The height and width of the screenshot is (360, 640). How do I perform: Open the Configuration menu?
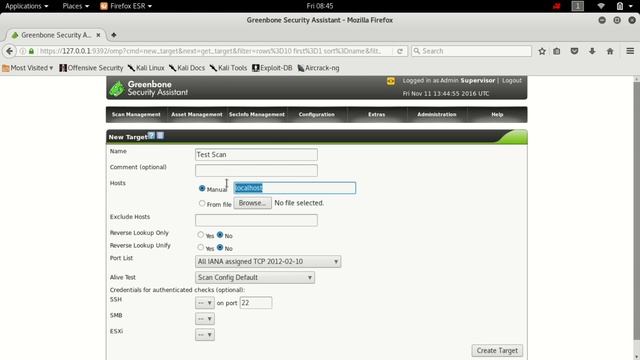pyautogui.click(x=317, y=115)
